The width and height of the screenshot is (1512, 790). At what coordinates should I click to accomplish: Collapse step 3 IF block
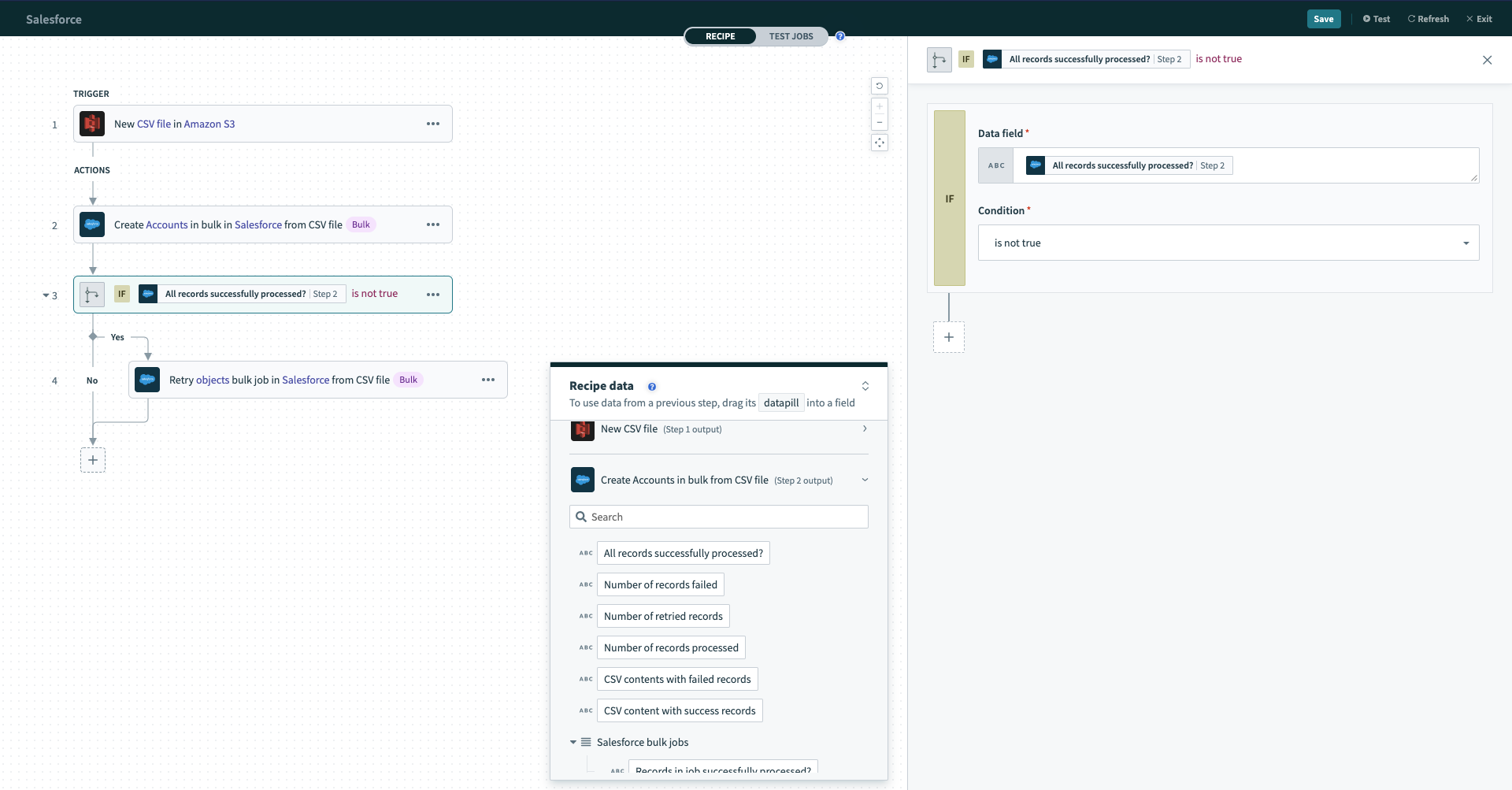(46, 295)
